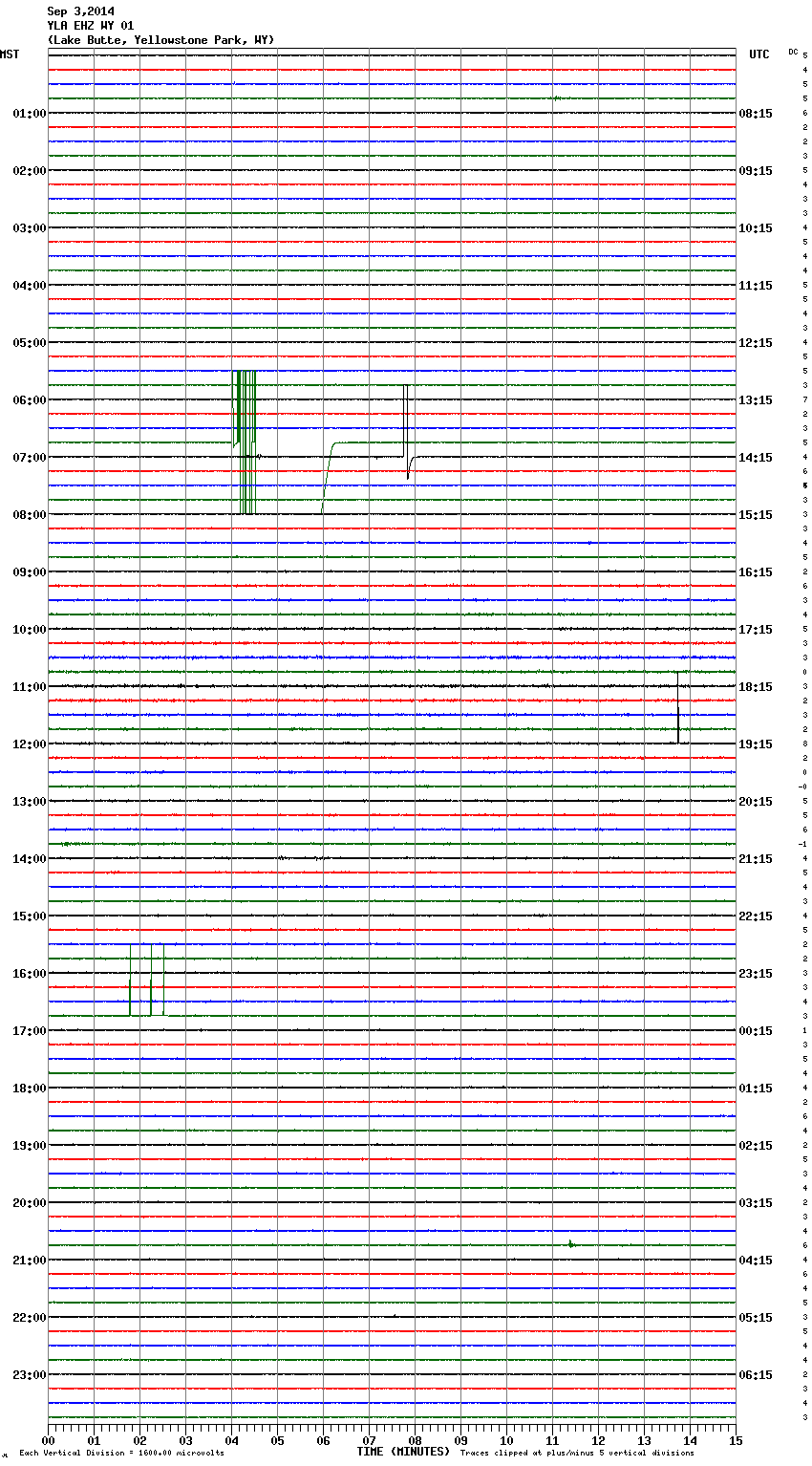Select the 12:00 MST row label
Image resolution: width=812 pixels, height=1466 pixels.
30,744
